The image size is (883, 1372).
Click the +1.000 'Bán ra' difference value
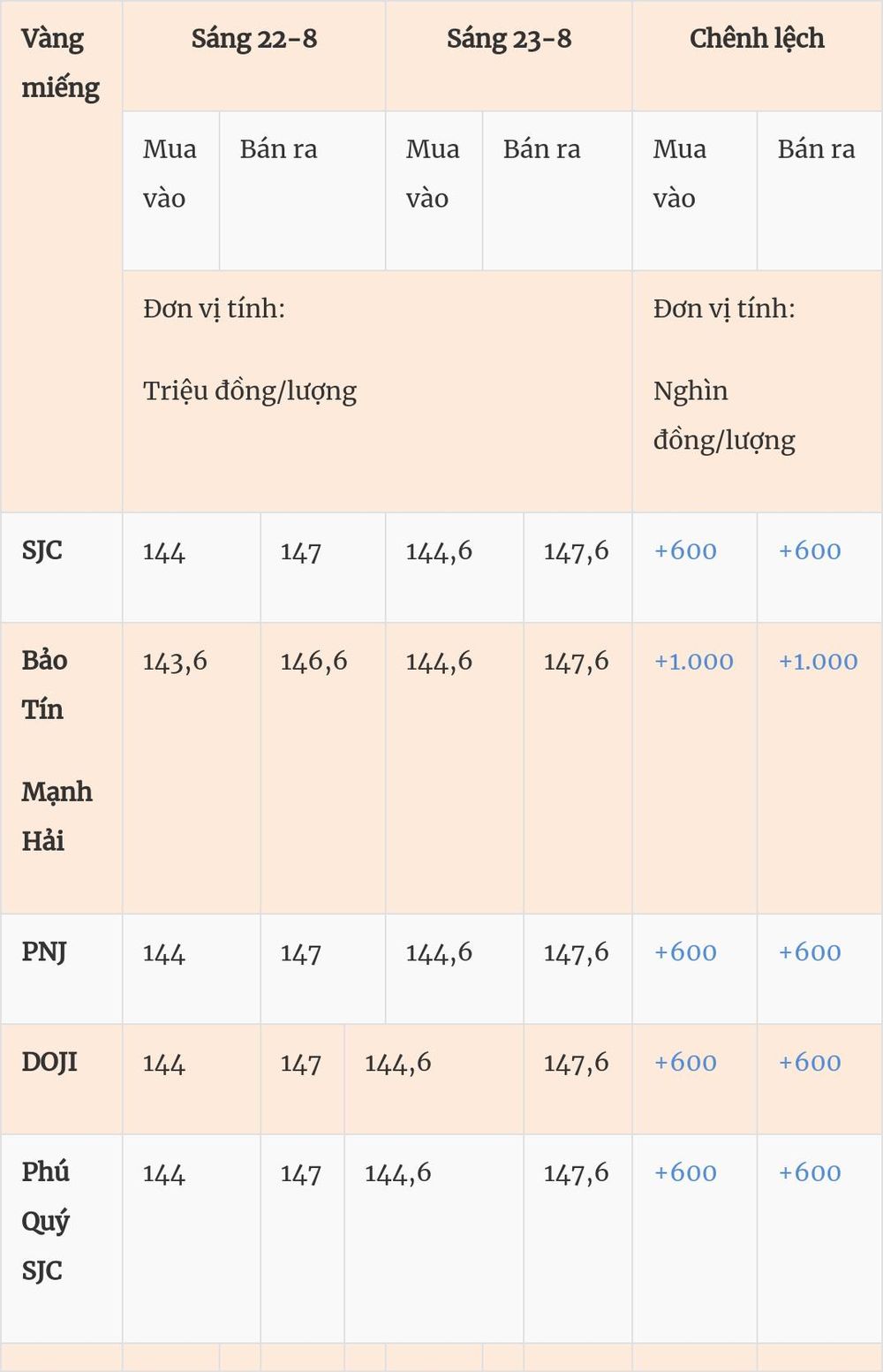point(818,662)
